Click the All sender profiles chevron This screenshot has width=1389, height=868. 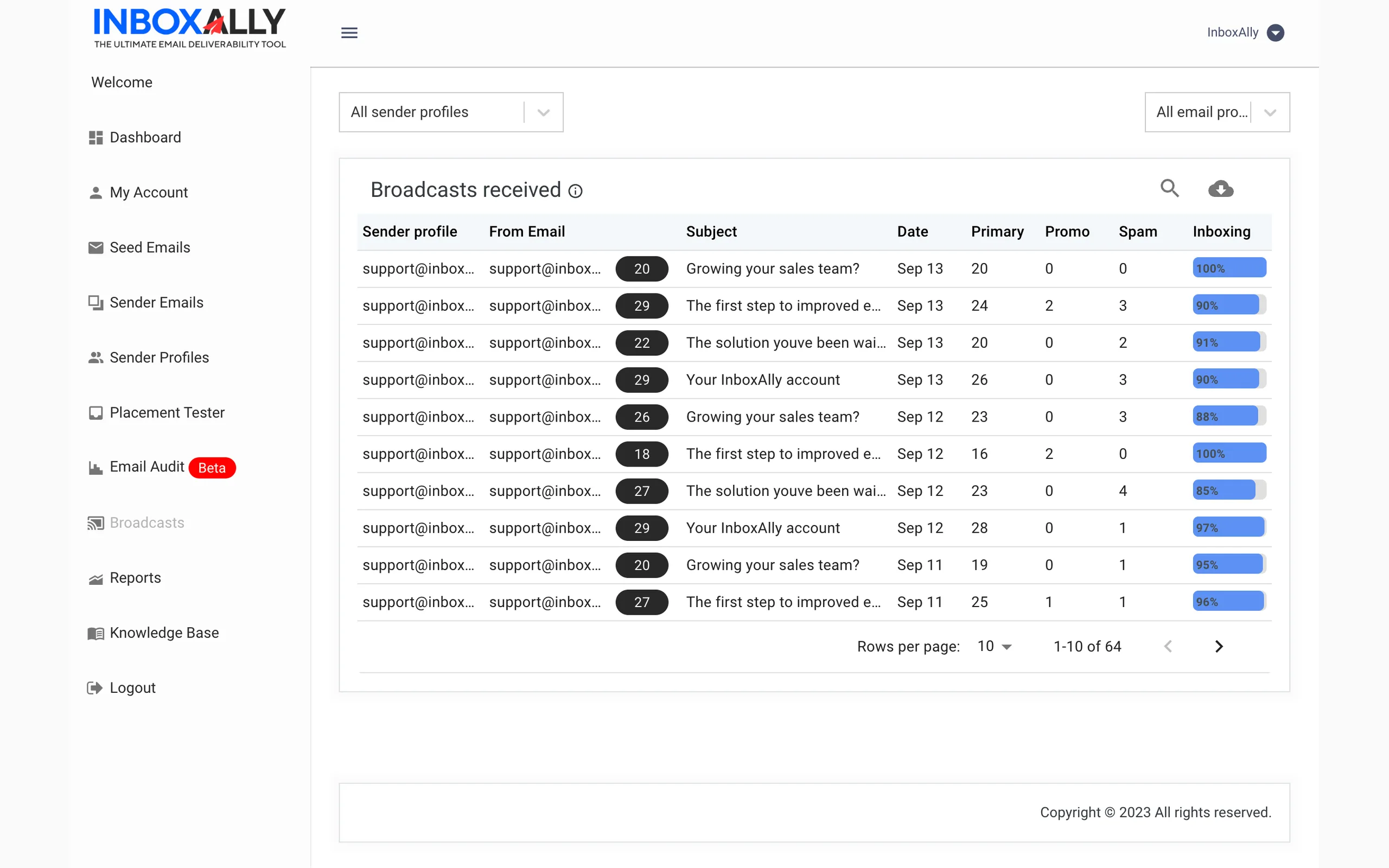coord(544,112)
